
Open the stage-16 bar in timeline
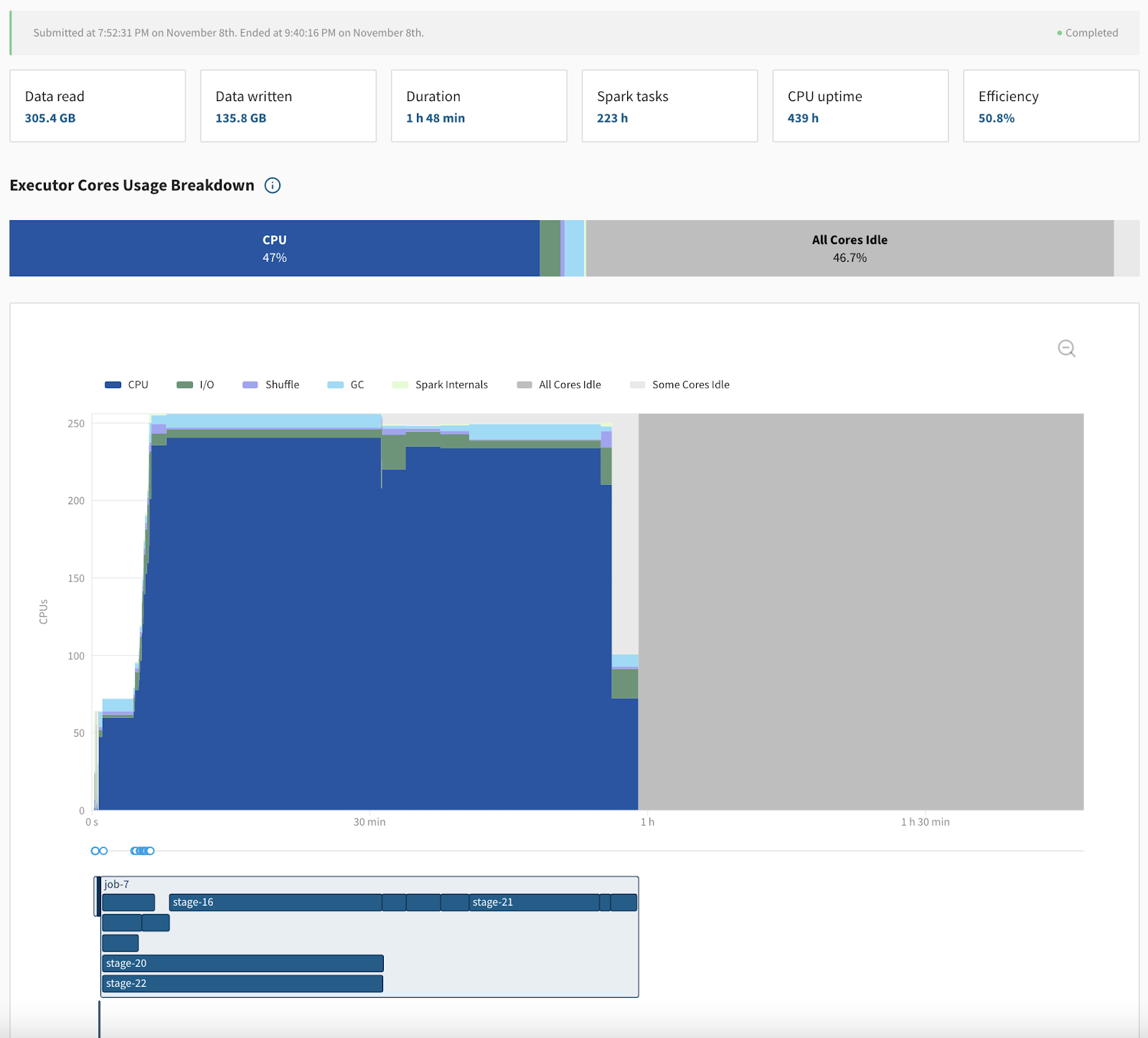[x=275, y=902]
